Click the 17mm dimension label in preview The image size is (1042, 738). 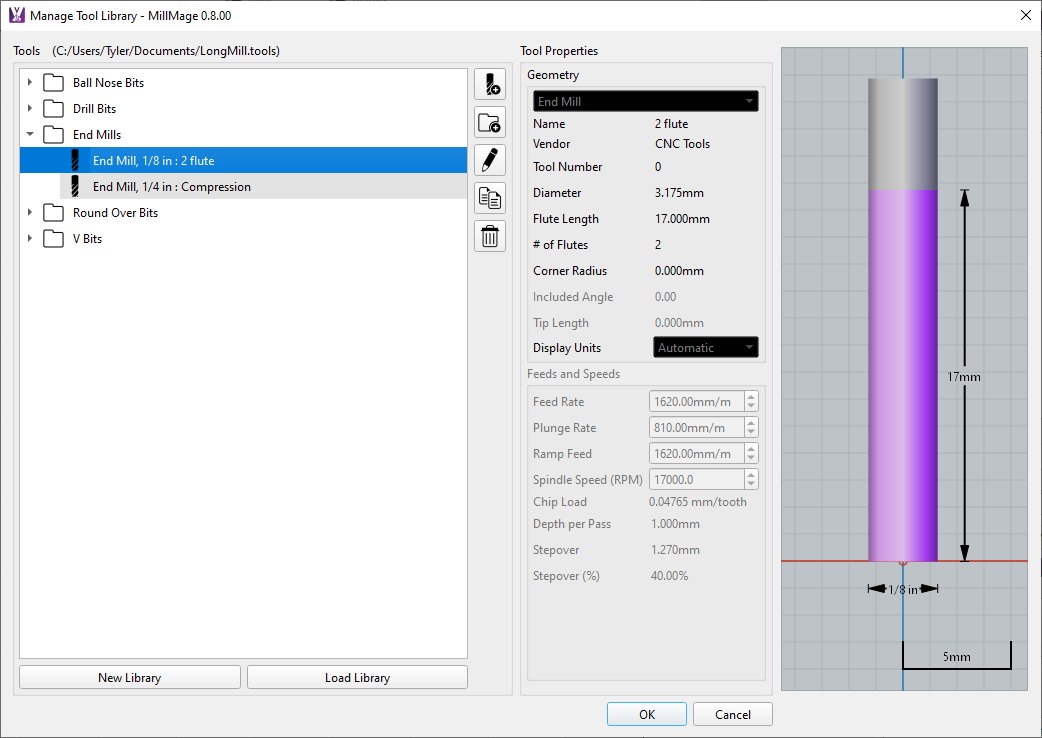pyautogui.click(x=964, y=377)
